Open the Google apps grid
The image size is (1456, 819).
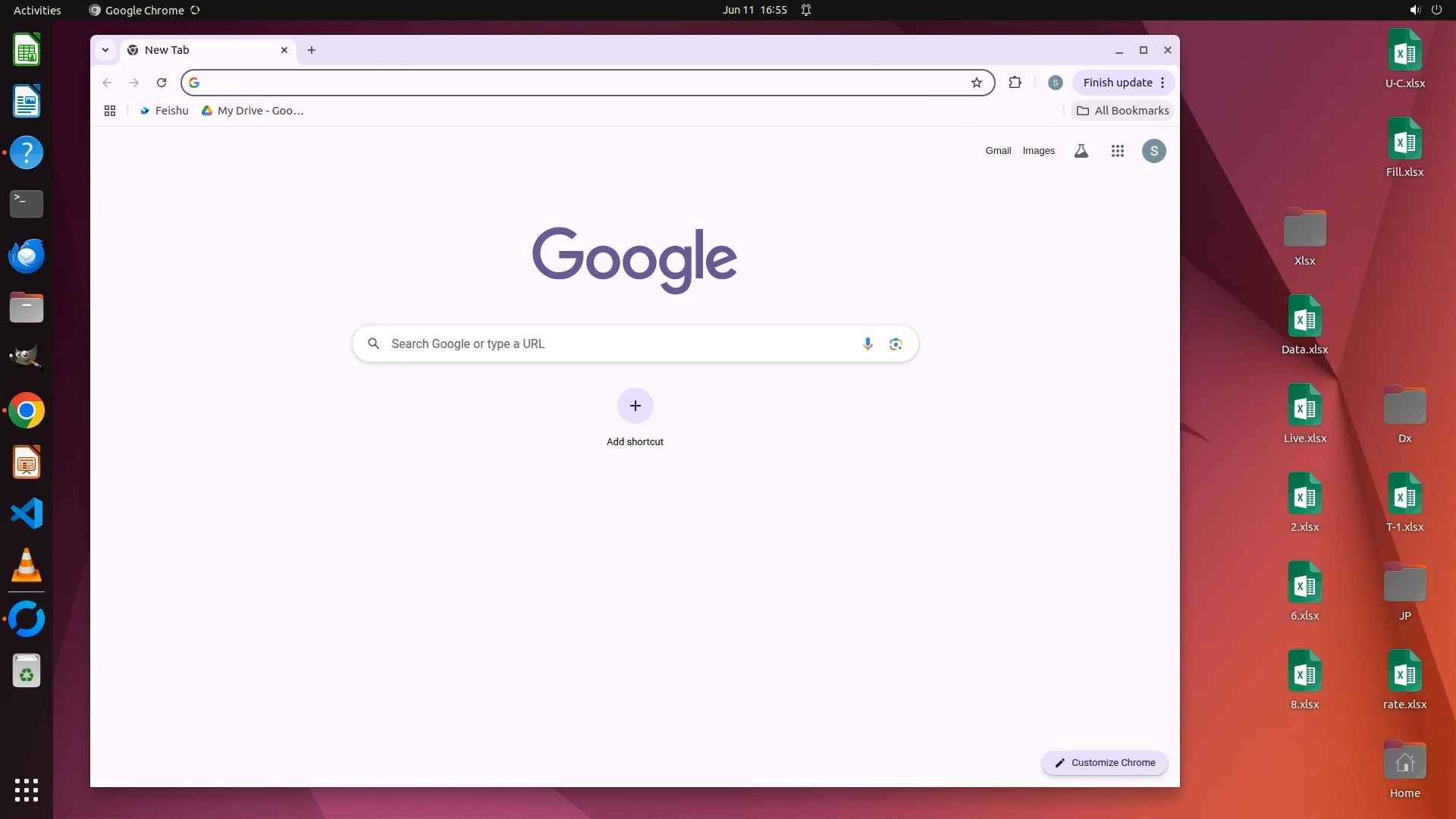[x=1117, y=151]
